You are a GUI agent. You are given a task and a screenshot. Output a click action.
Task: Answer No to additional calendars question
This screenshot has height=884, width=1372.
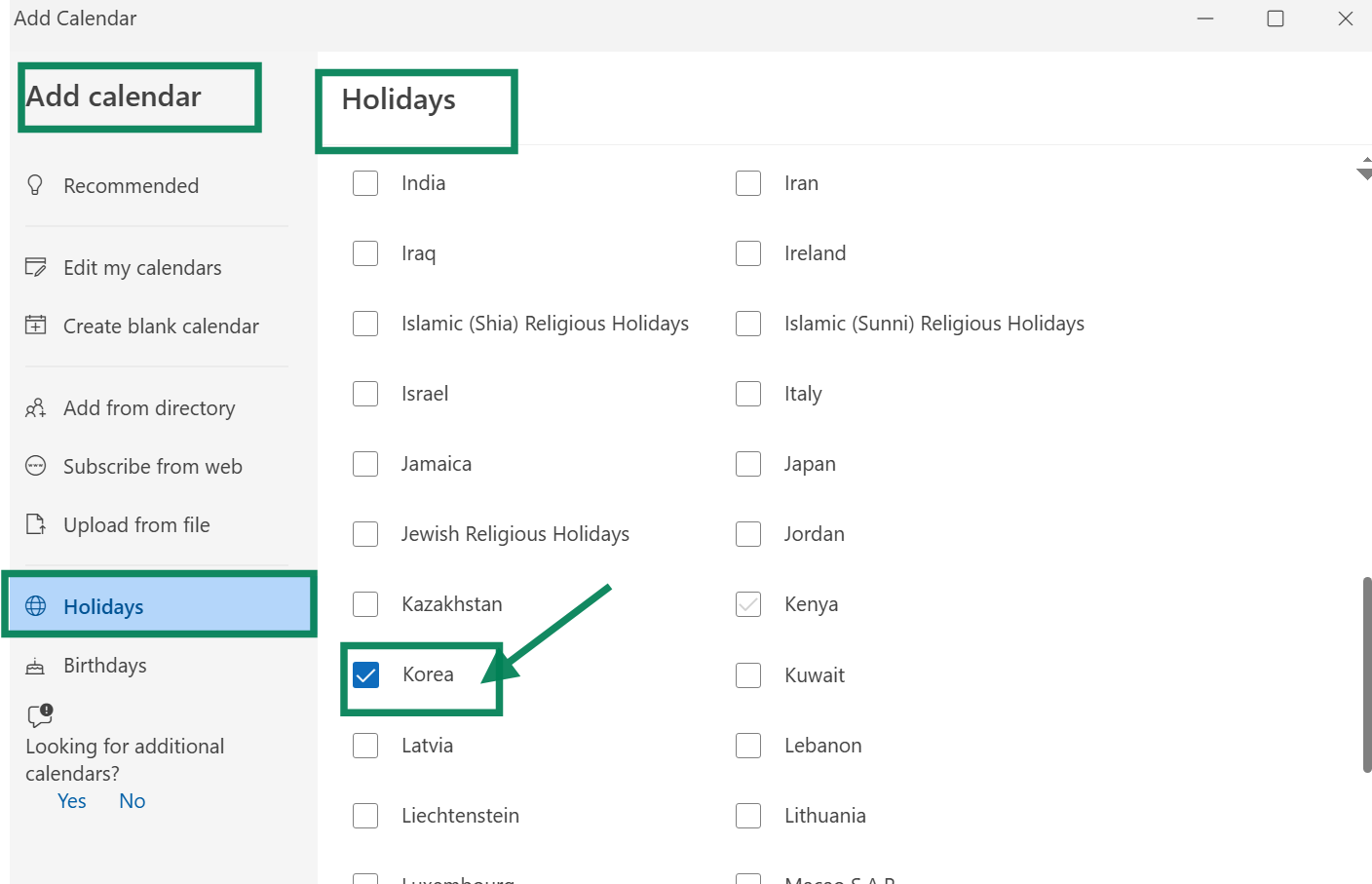point(133,801)
